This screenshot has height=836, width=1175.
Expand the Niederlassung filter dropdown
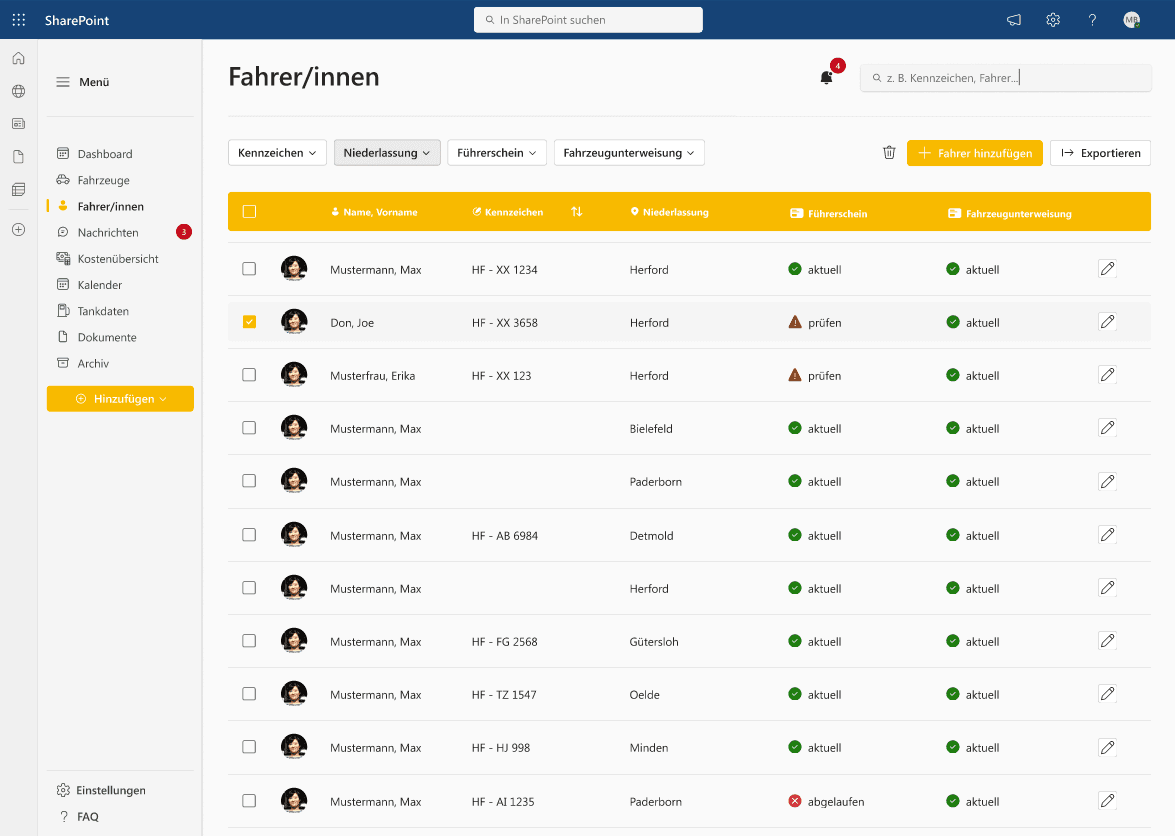pos(387,153)
